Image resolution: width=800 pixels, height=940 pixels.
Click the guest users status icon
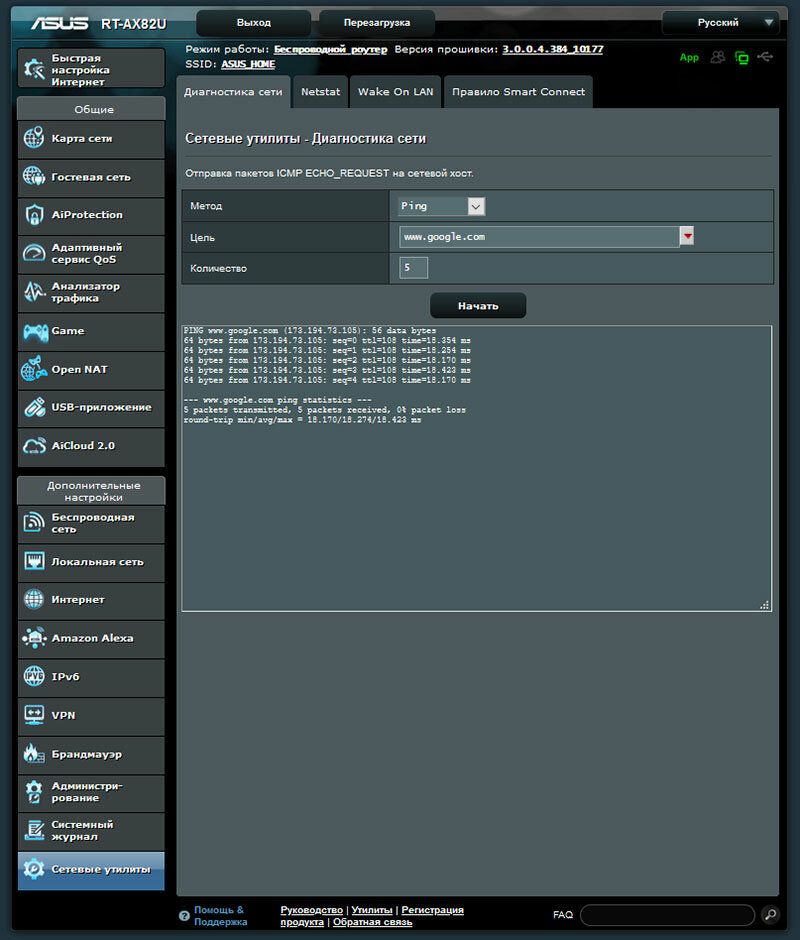(717, 57)
